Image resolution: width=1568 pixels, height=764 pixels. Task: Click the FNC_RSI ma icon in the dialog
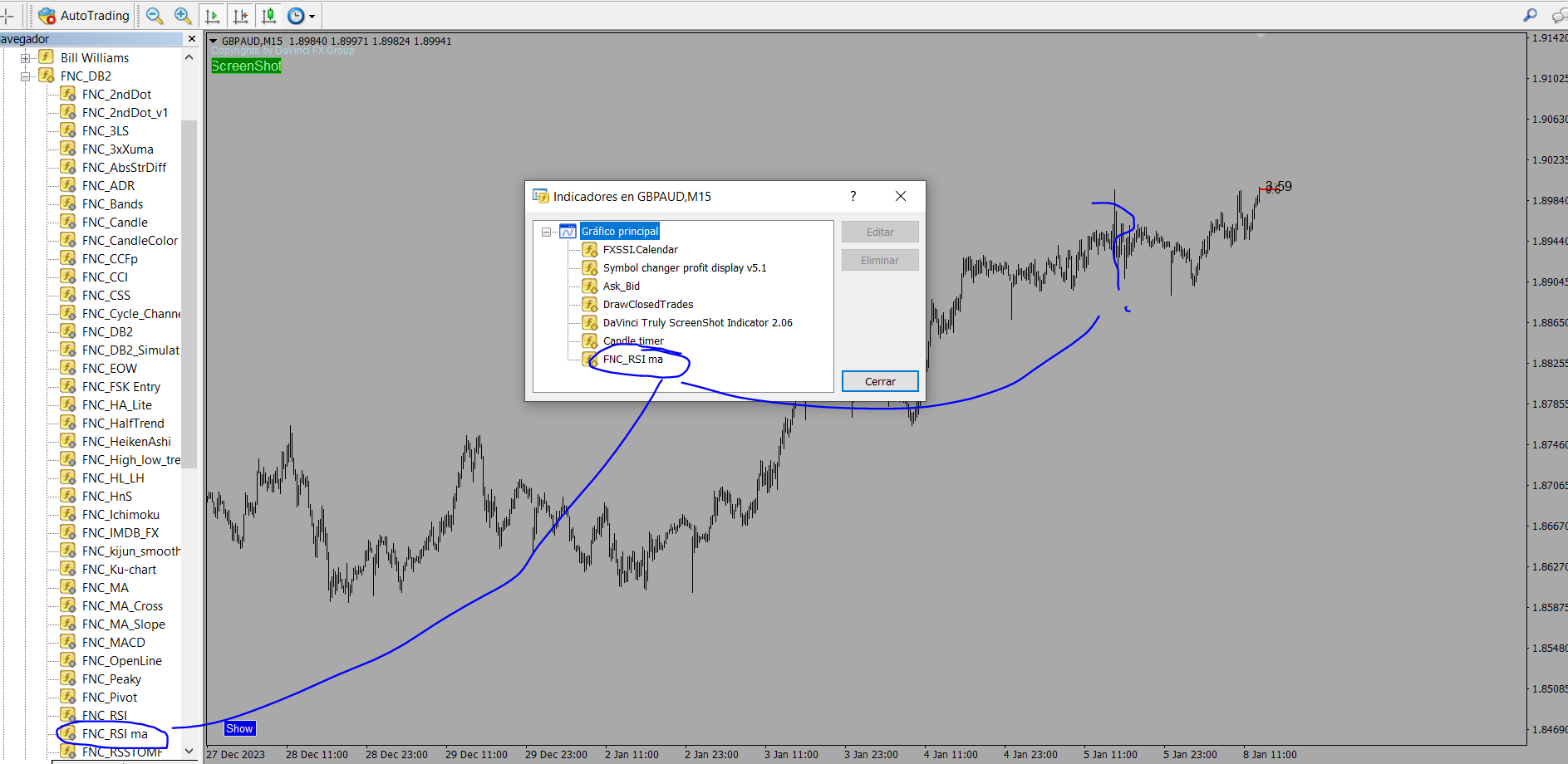[x=590, y=360]
